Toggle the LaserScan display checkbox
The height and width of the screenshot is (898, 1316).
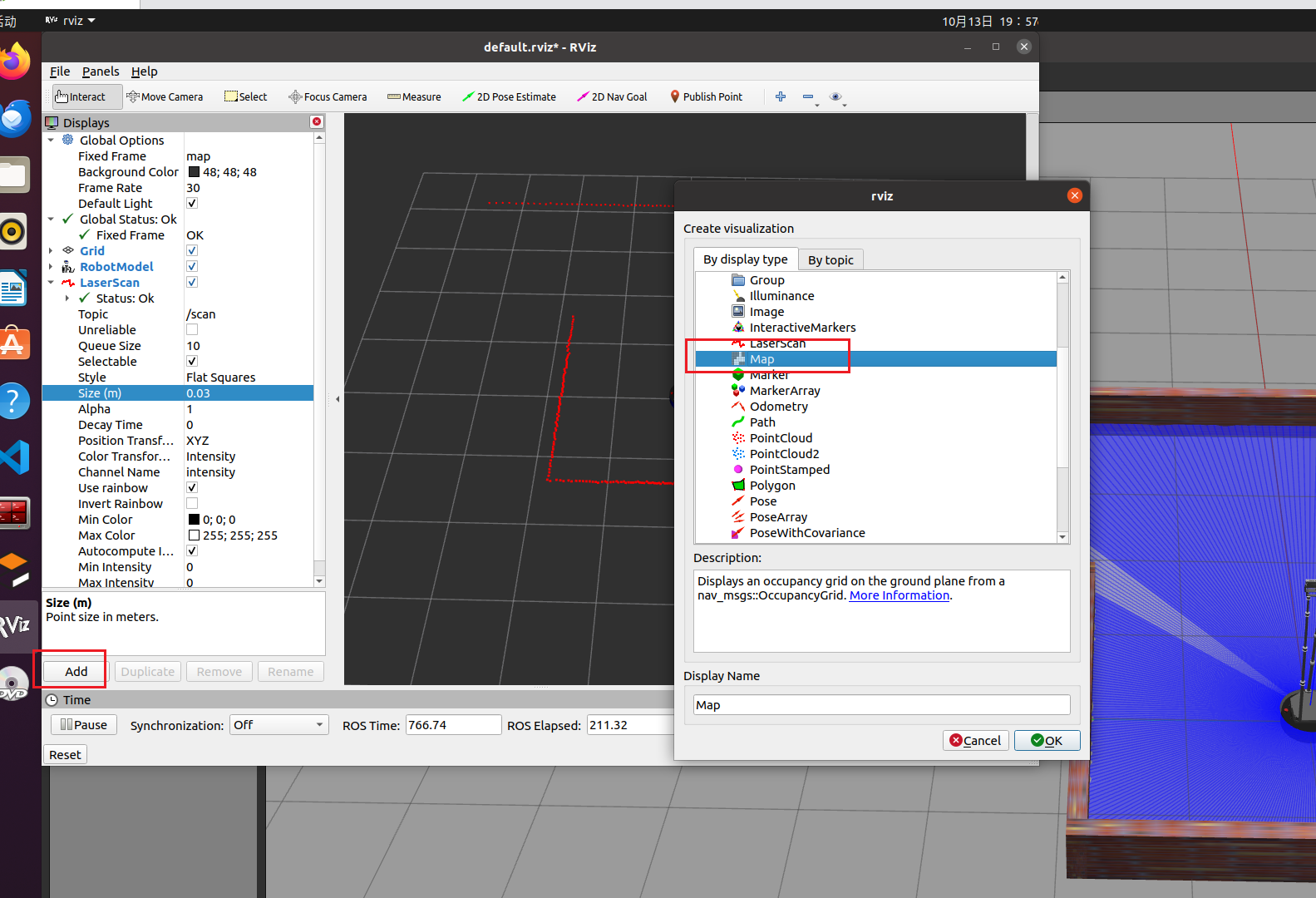coord(192,283)
